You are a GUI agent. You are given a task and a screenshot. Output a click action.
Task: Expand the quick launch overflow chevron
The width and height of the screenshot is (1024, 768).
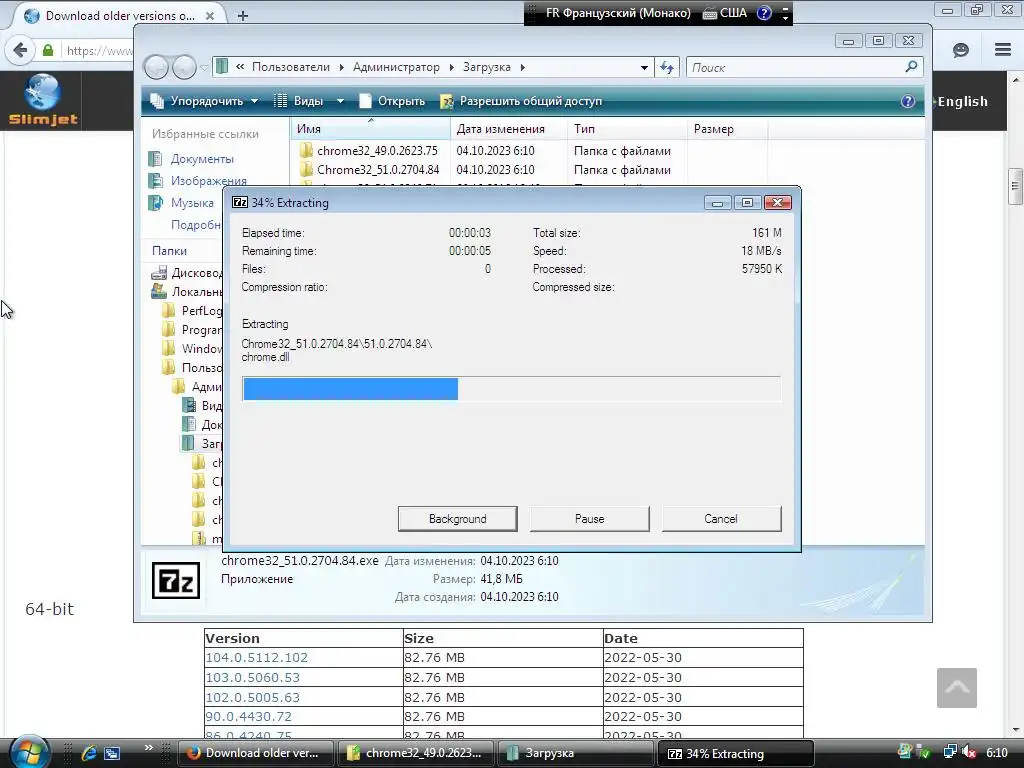tap(149, 748)
